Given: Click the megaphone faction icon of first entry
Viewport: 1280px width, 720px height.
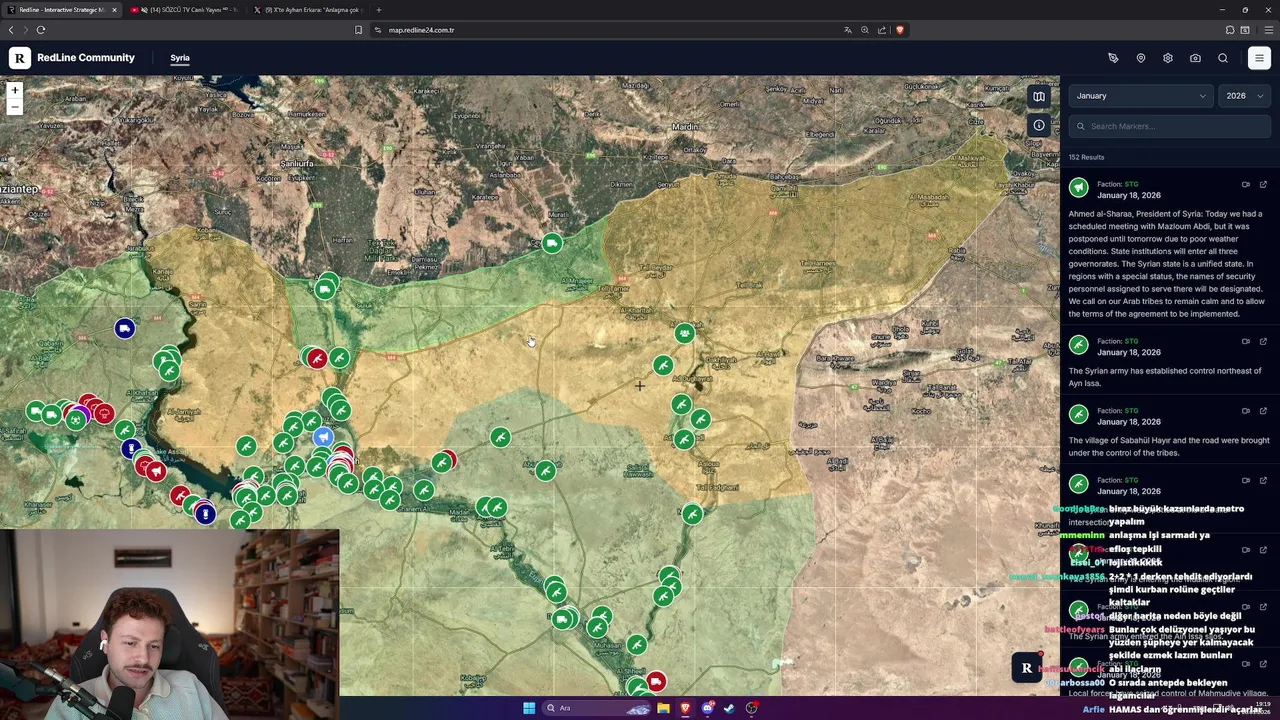Looking at the screenshot, I should pyautogui.click(x=1078, y=187).
